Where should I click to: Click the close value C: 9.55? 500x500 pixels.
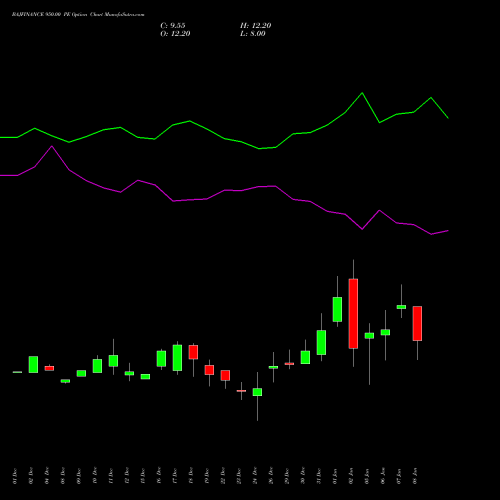pyautogui.click(x=173, y=26)
